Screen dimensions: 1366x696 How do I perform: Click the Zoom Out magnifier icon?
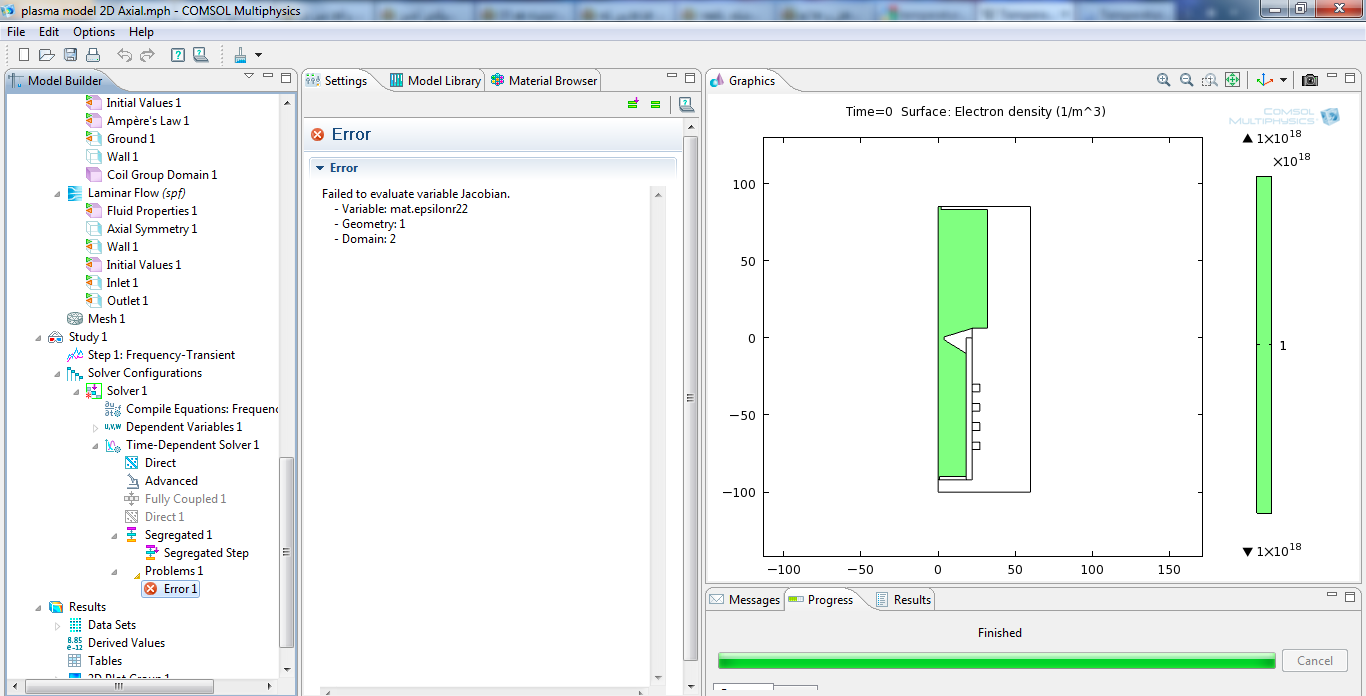[x=1186, y=80]
